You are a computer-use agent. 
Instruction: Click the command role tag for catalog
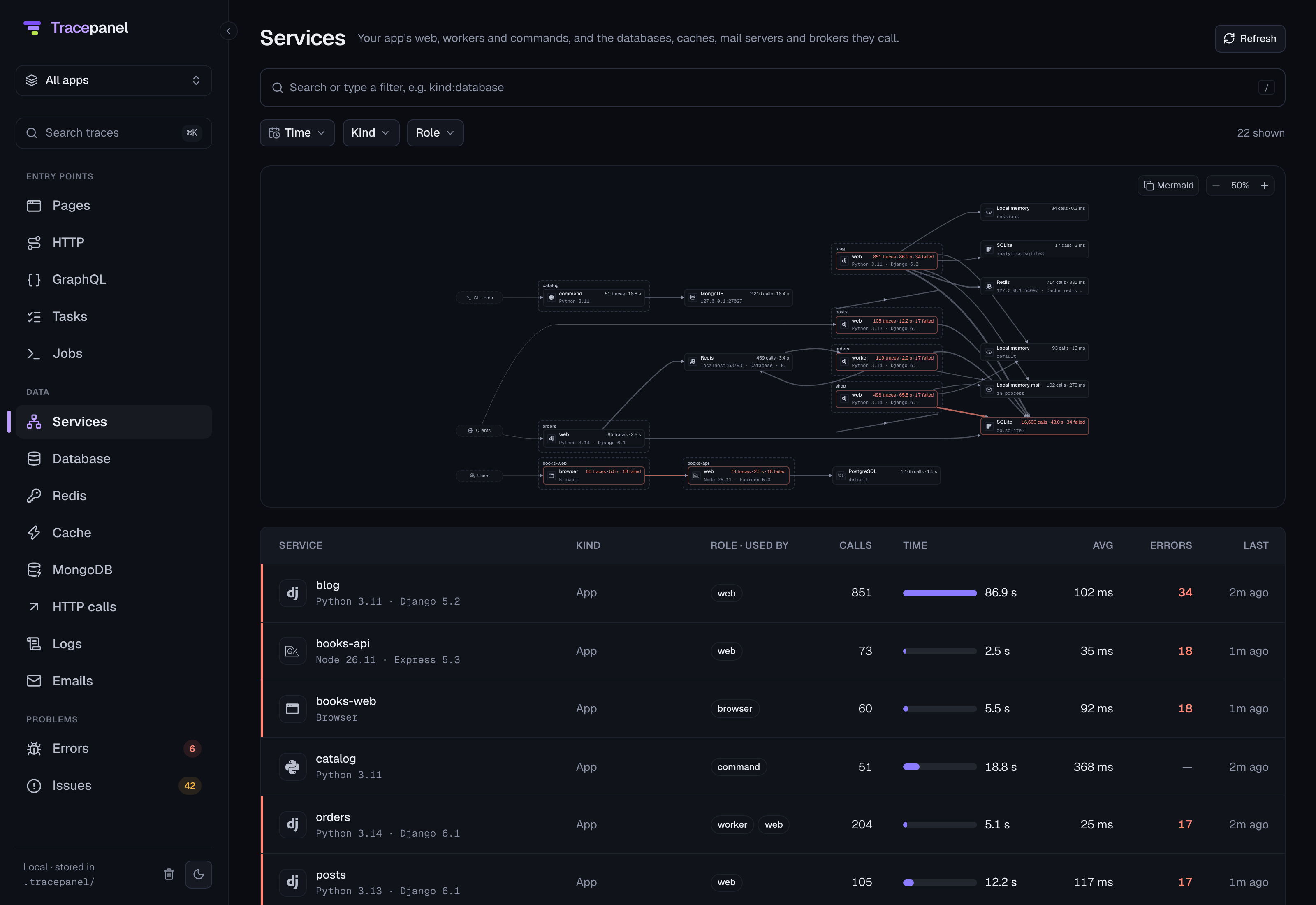(x=739, y=767)
